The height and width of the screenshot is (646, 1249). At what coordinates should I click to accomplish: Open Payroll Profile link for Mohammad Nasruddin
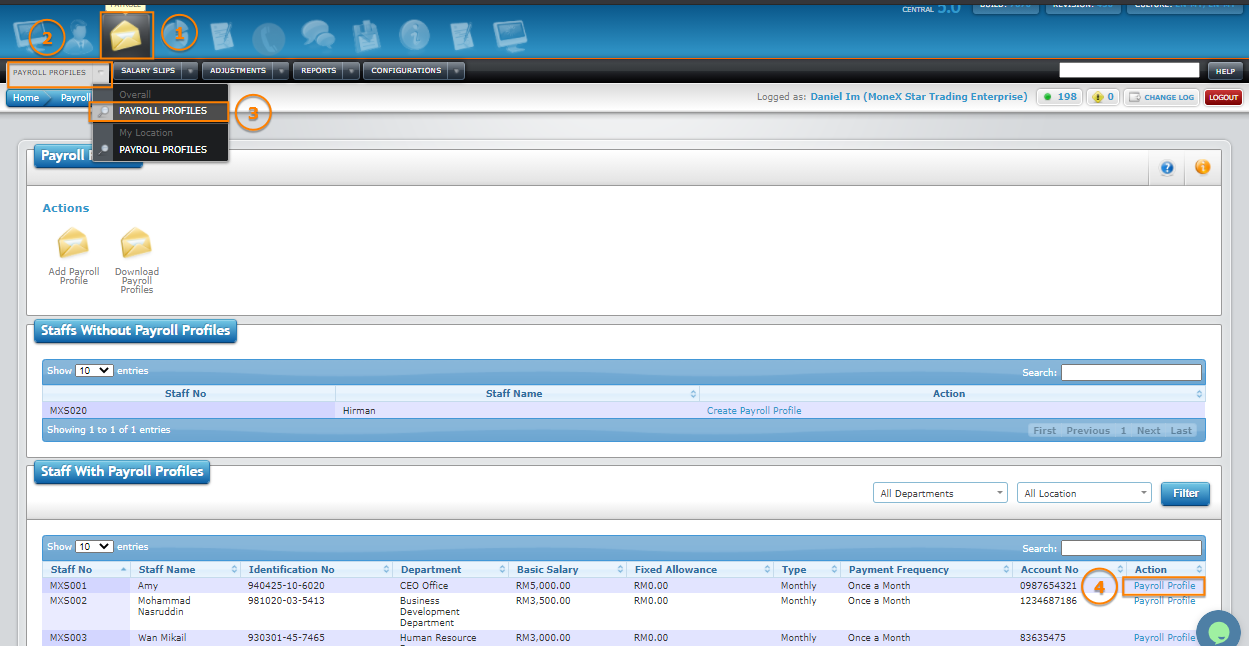point(1164,601)
